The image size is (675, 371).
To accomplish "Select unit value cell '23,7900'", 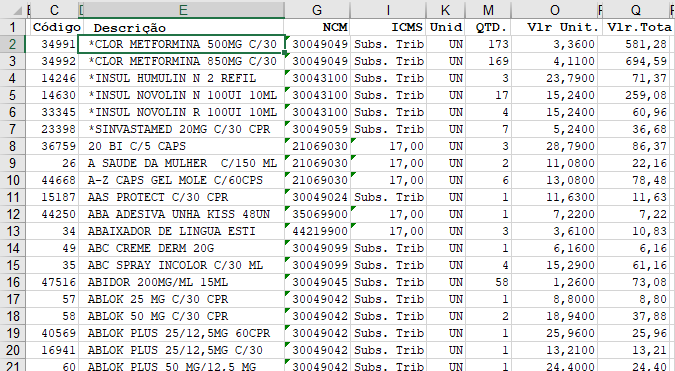I will [554, 78].
